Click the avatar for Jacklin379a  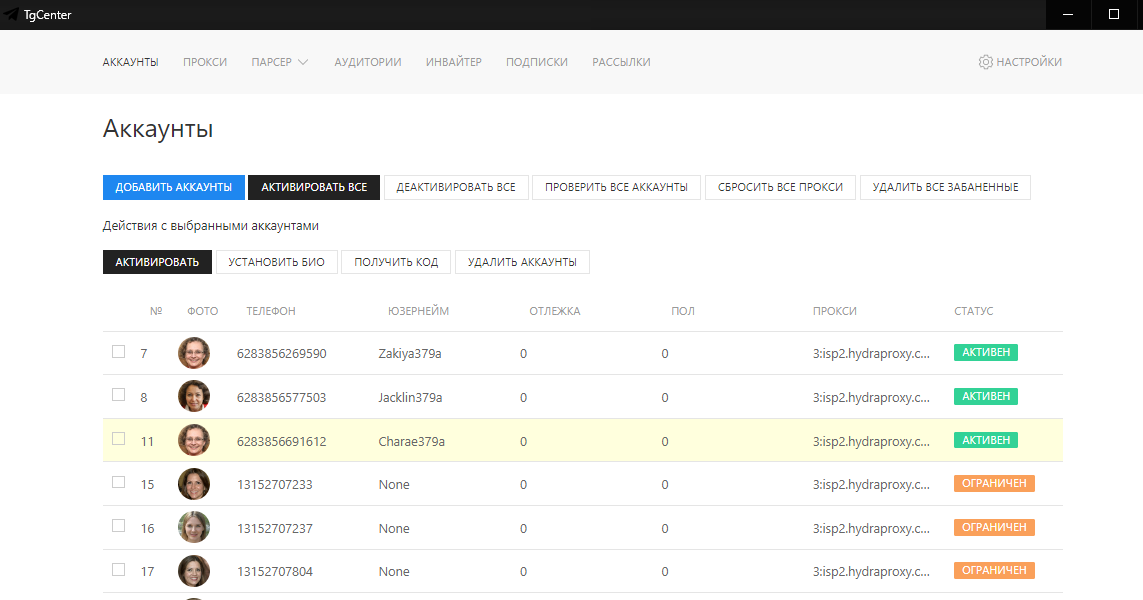click(194, 397)
